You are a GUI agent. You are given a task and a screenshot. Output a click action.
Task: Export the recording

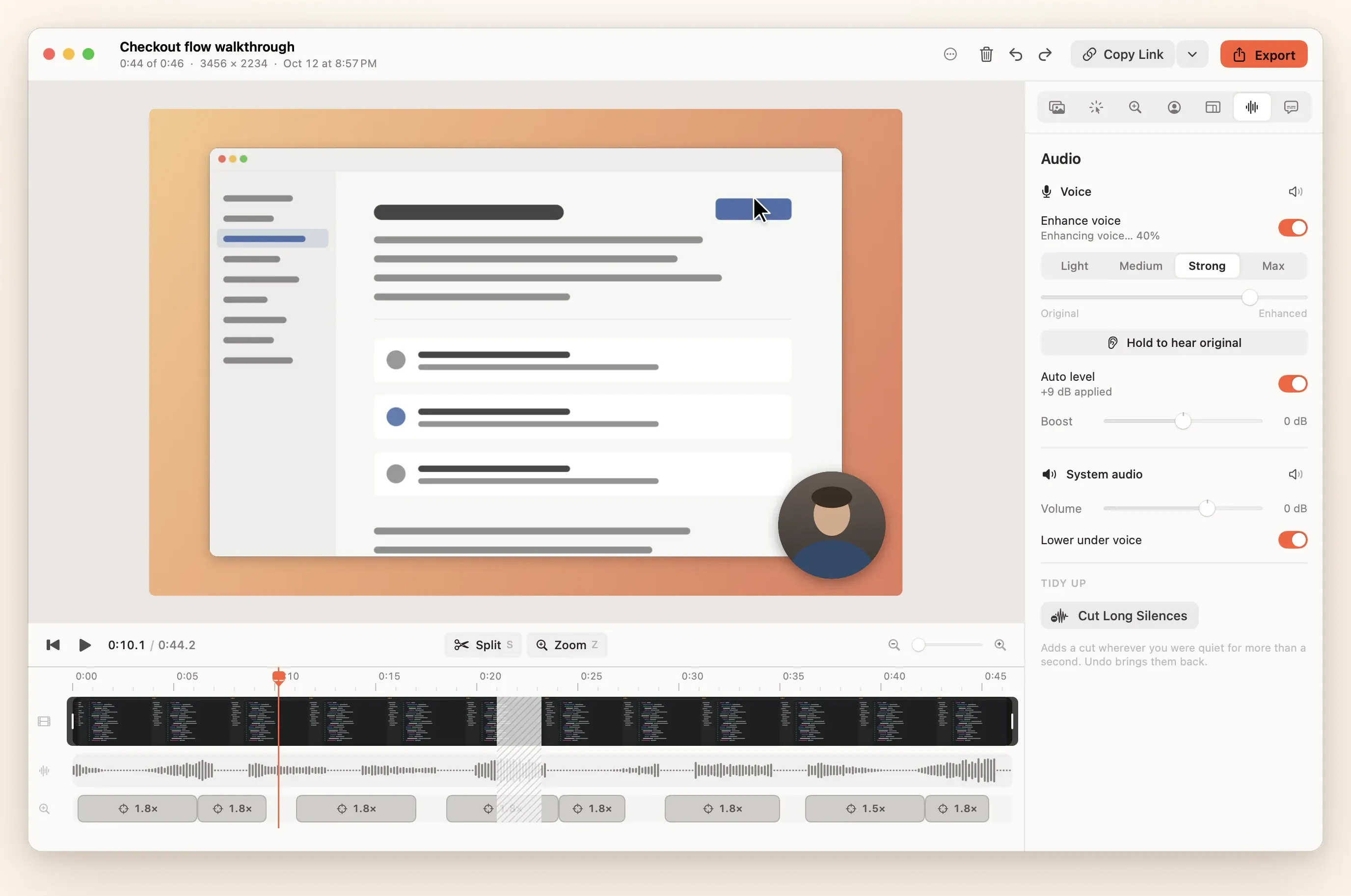(1264, 54)
